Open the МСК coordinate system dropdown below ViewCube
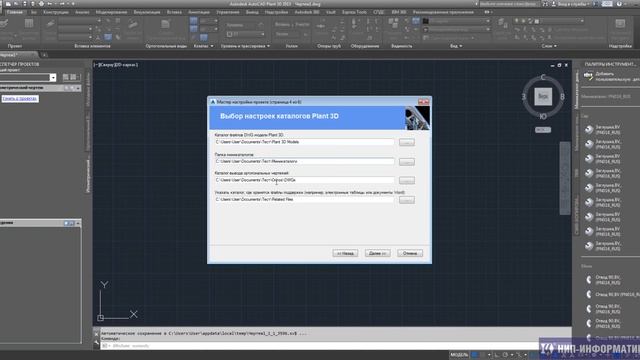 [543, 130]
